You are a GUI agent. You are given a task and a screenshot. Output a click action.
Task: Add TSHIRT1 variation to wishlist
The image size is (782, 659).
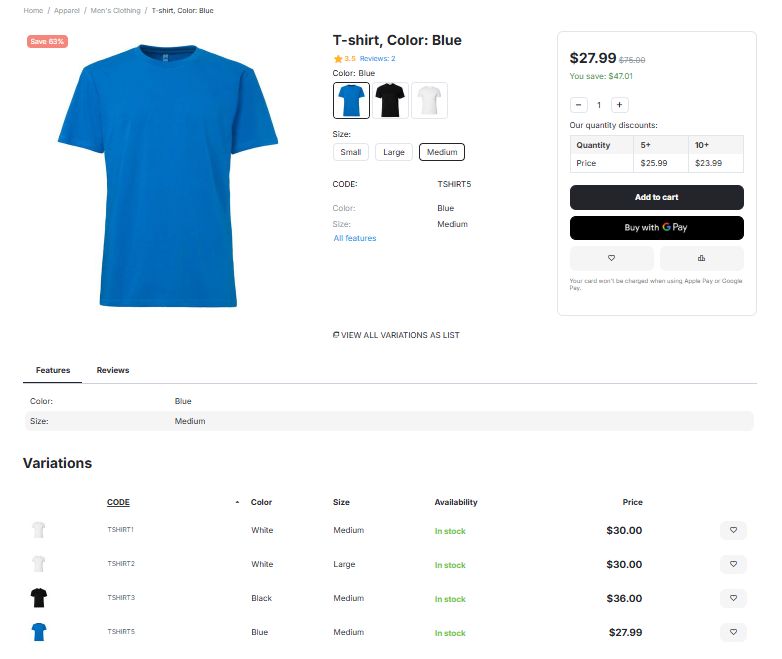[733, 530]
